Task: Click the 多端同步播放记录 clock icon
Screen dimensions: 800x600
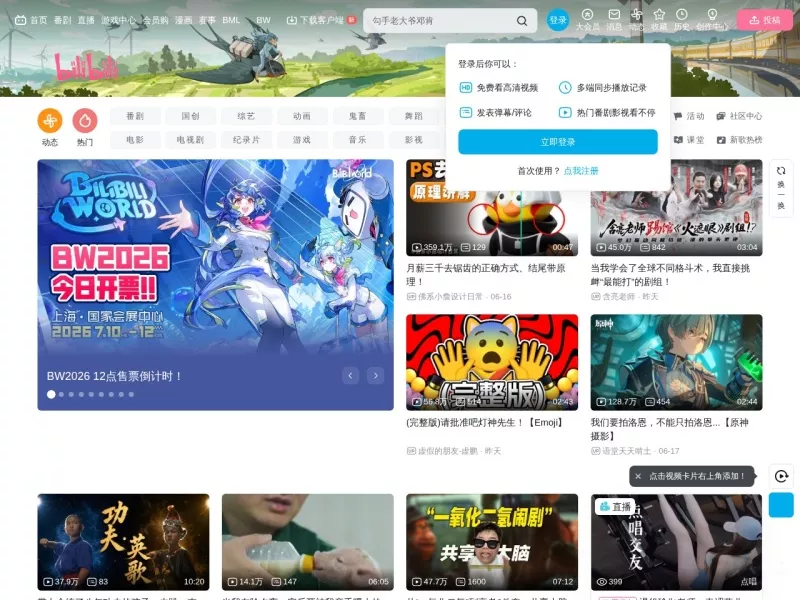Action: (565, 87)
